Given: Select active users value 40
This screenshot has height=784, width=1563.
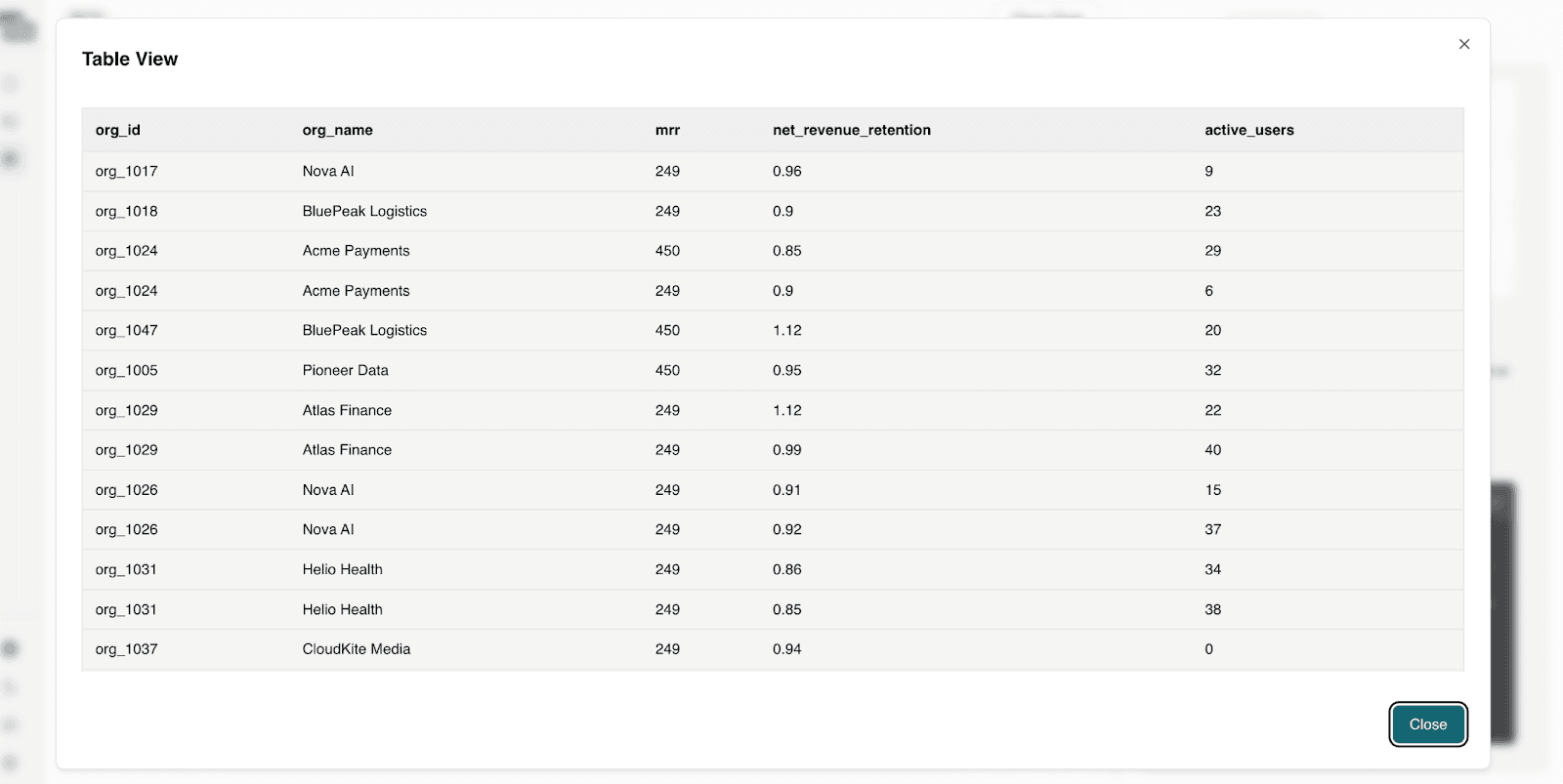Looking at the screenshot, I should [1212, 450].
